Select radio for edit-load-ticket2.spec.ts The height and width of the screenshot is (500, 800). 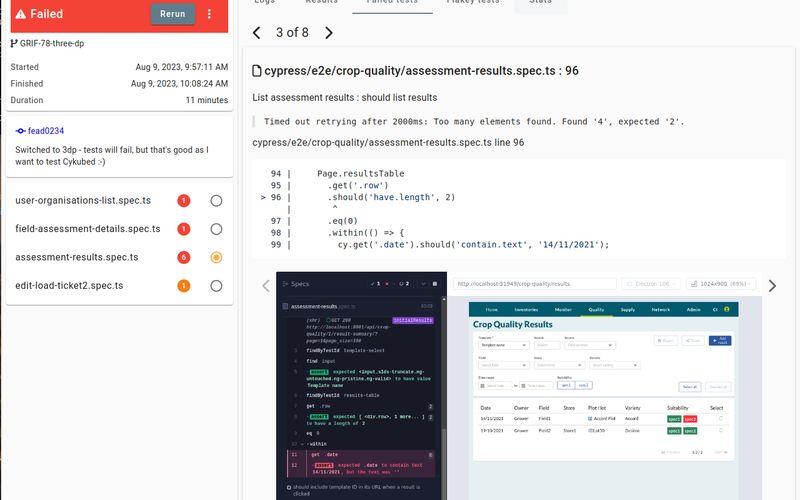216,286
